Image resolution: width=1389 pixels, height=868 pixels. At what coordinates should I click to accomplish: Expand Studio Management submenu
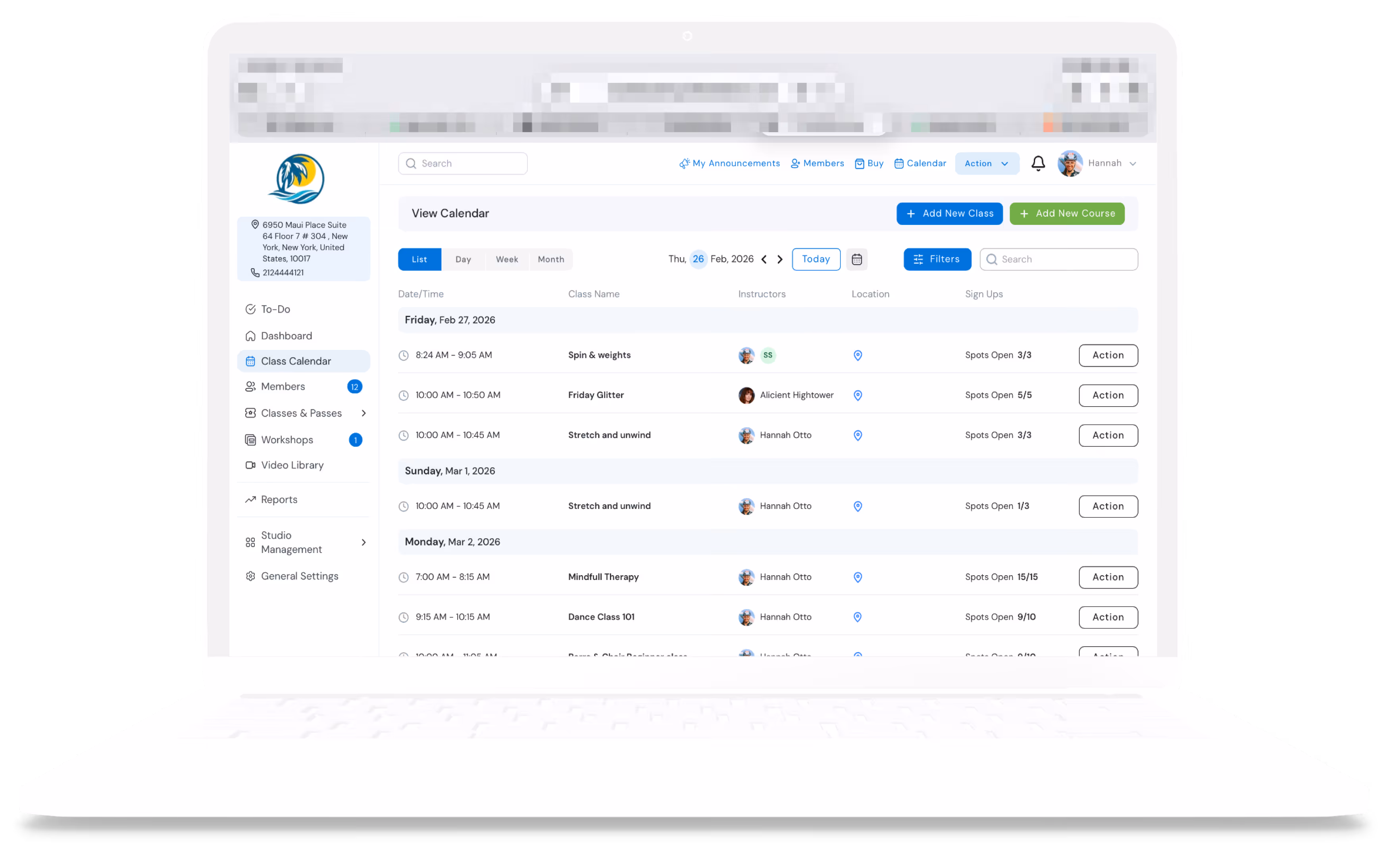tap(363, 543)
